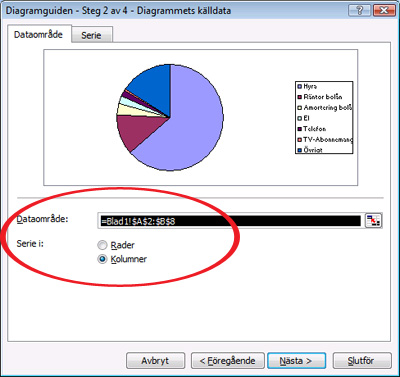Click the Hyra legend color marker
This screenshot has width=400, height=377.
pos(299,87)
